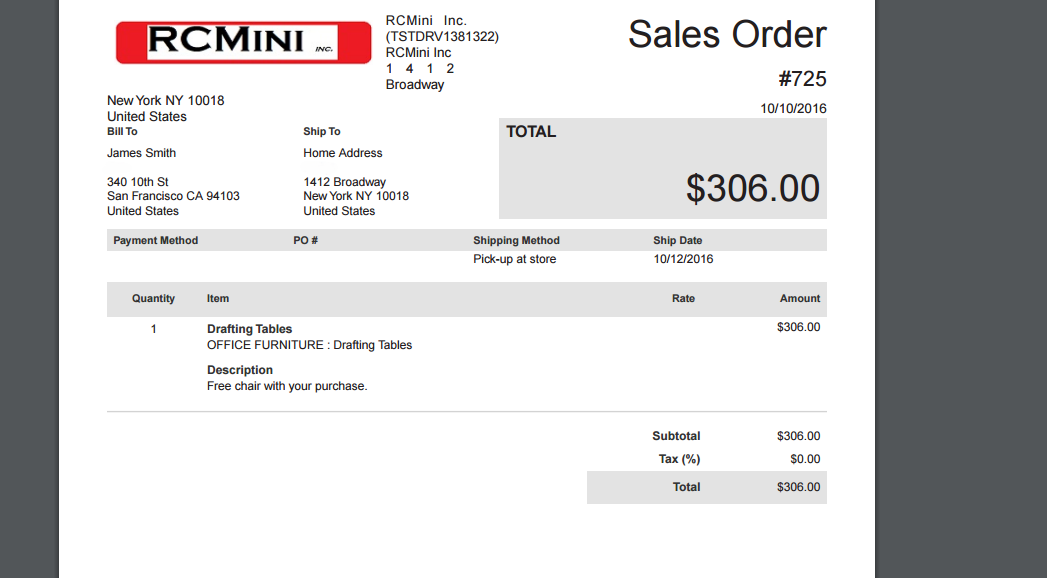Click the Ship Date 10/12/2016
The height and width of the screenshot is (578, 1047).
[683, 258]
